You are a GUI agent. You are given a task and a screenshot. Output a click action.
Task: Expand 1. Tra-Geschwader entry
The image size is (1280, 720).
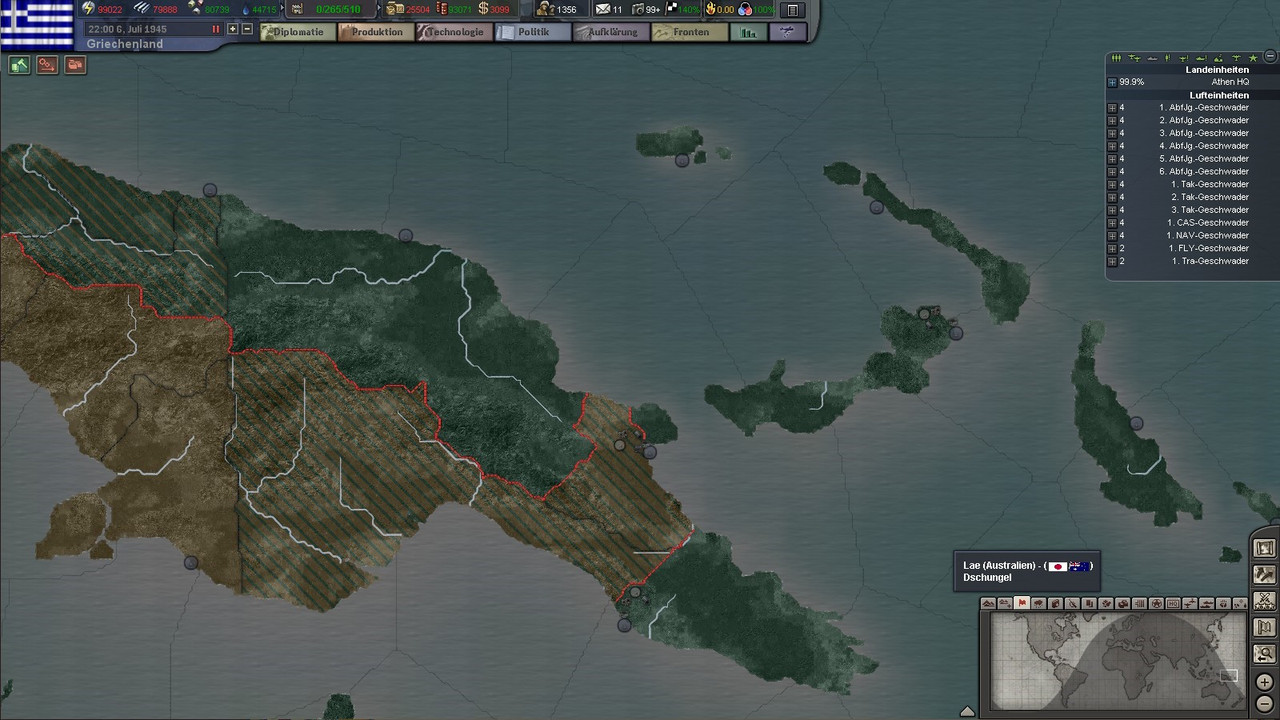click(1112, 261)
